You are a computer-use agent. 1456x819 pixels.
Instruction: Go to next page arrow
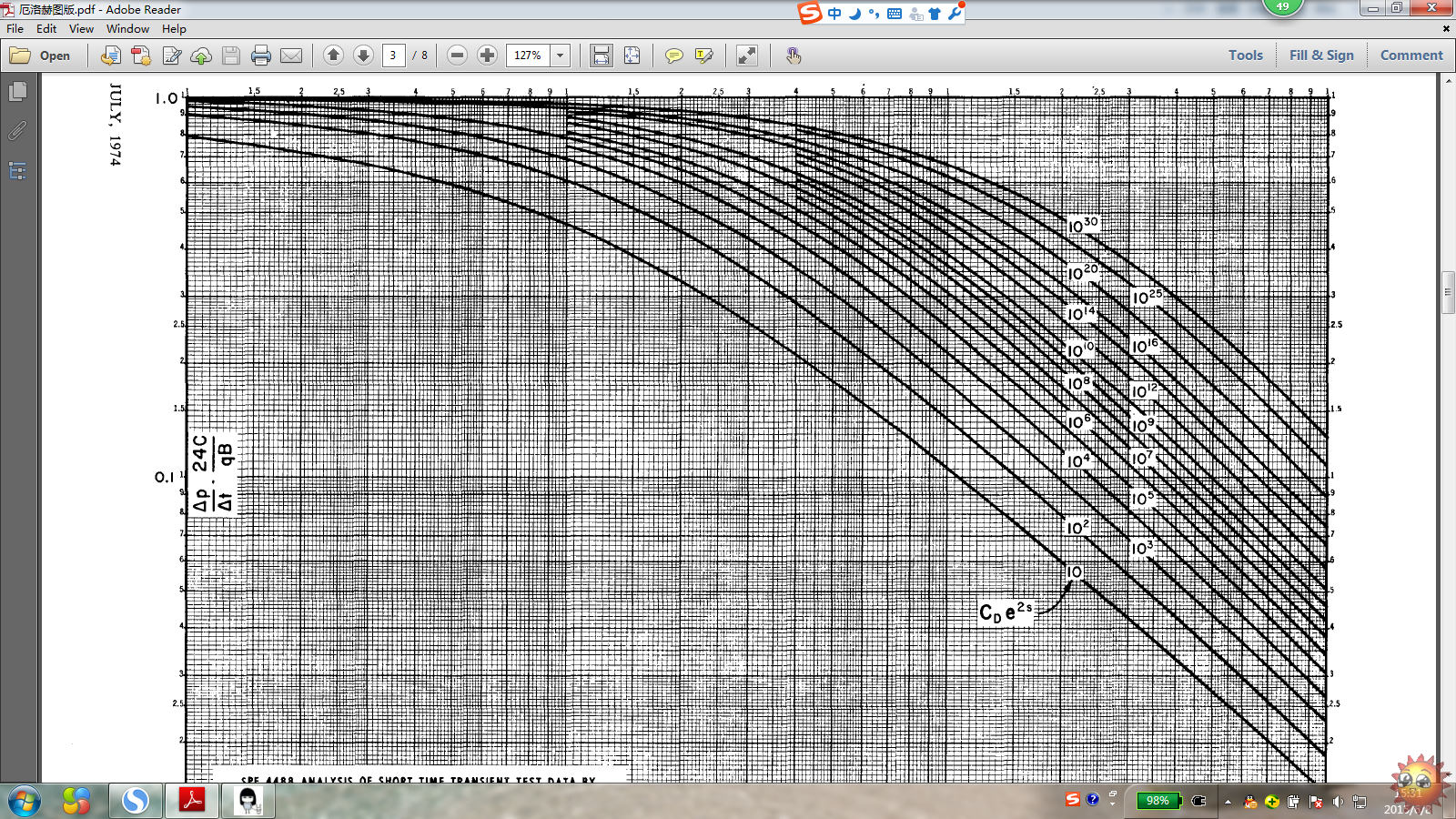(x=363, y=56)
